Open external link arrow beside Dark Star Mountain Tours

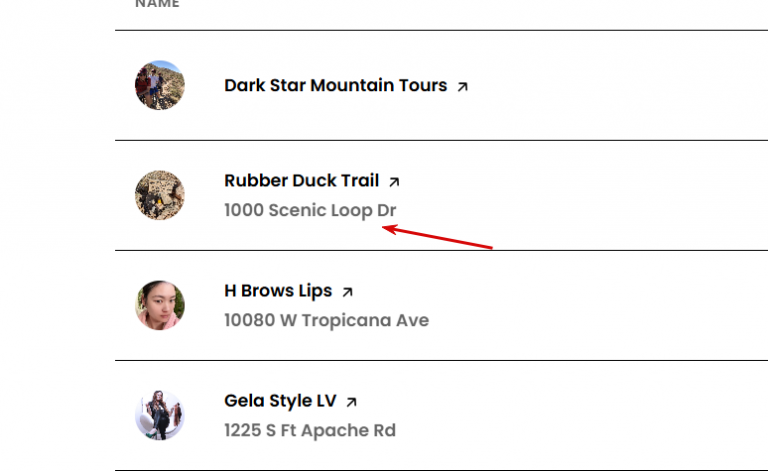click(462, 87)
